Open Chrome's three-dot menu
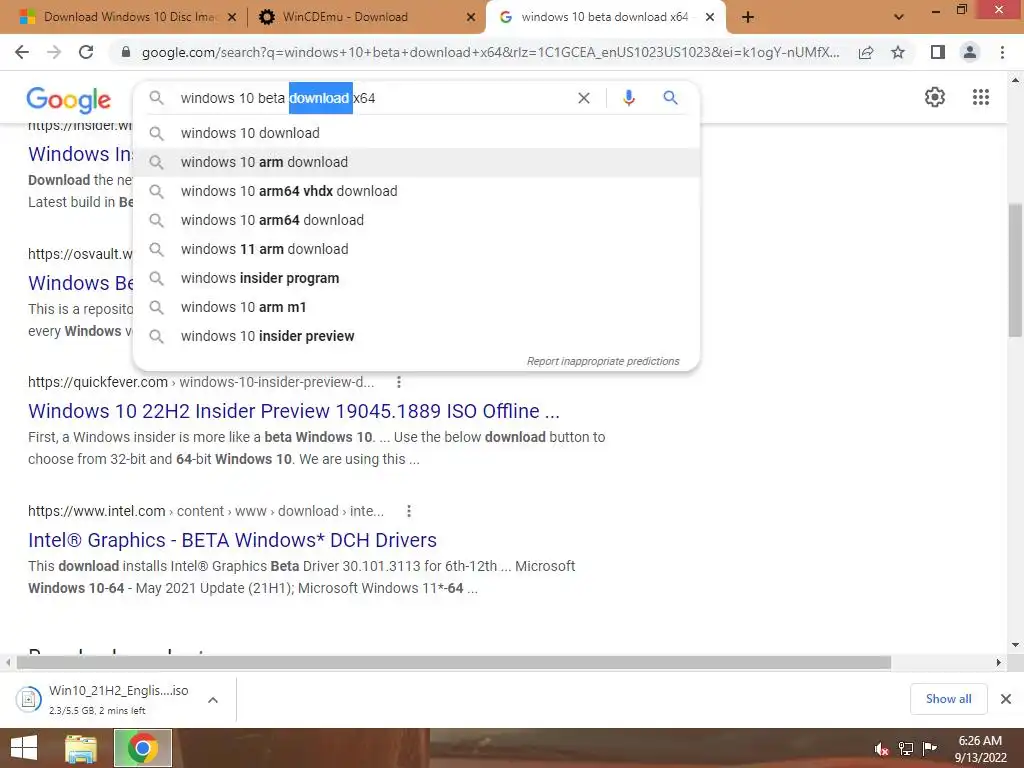This screenshot has width=1024, height=768. 1002,52
